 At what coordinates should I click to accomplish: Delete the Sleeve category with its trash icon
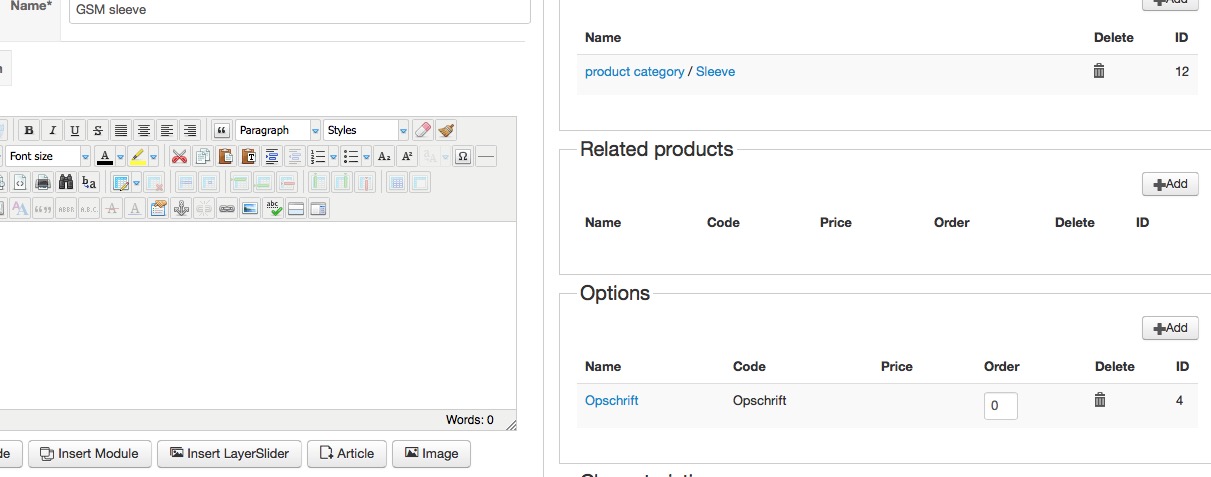point(1099,71)
